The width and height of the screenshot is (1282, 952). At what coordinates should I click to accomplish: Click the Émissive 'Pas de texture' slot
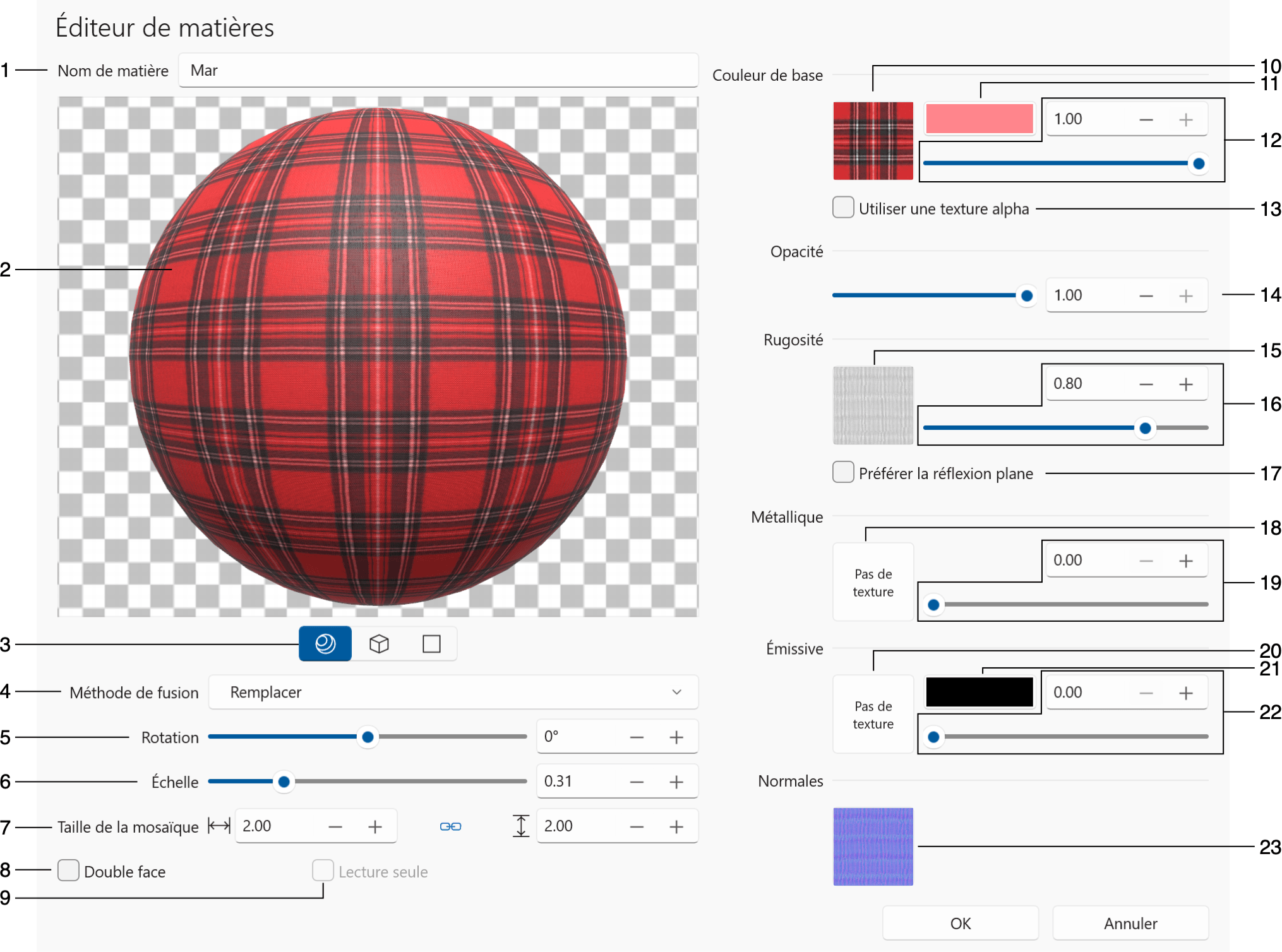pyautogui.click(x=873, y=714)
